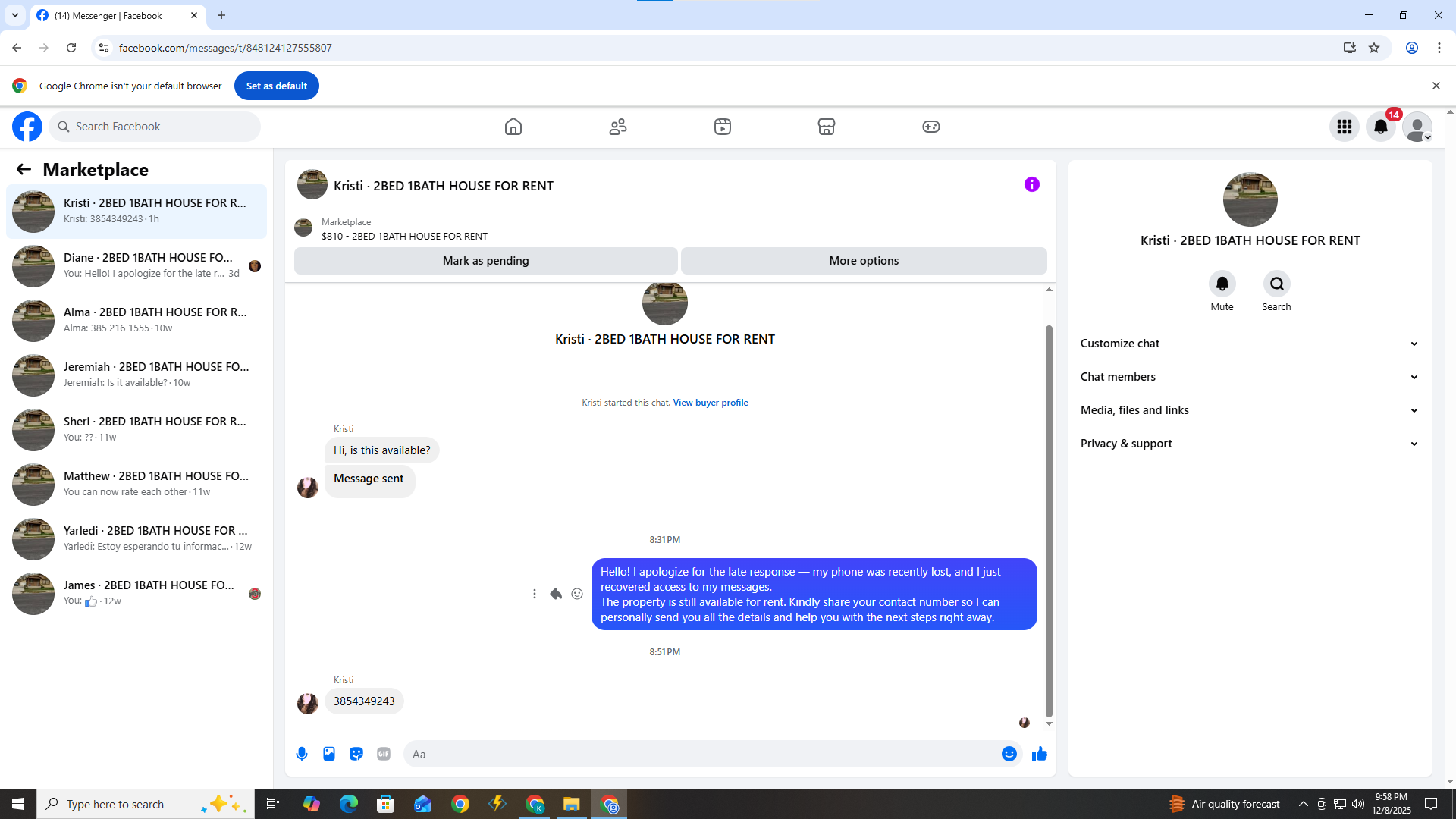Open Marketplace storefront icon

pyautogui.click(x=827, y=127)
